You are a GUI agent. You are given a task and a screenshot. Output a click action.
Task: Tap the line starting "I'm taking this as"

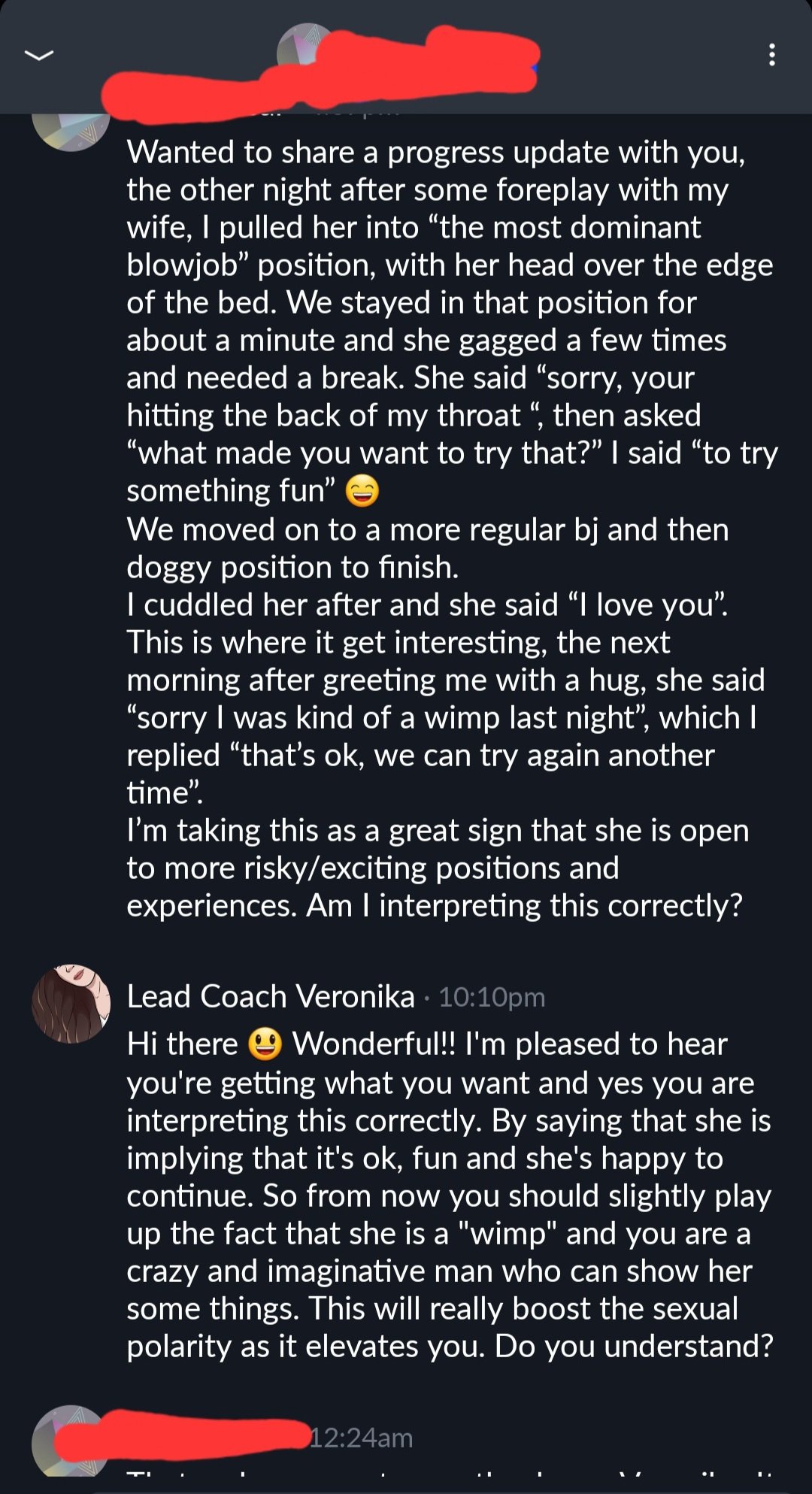(438, 831)
